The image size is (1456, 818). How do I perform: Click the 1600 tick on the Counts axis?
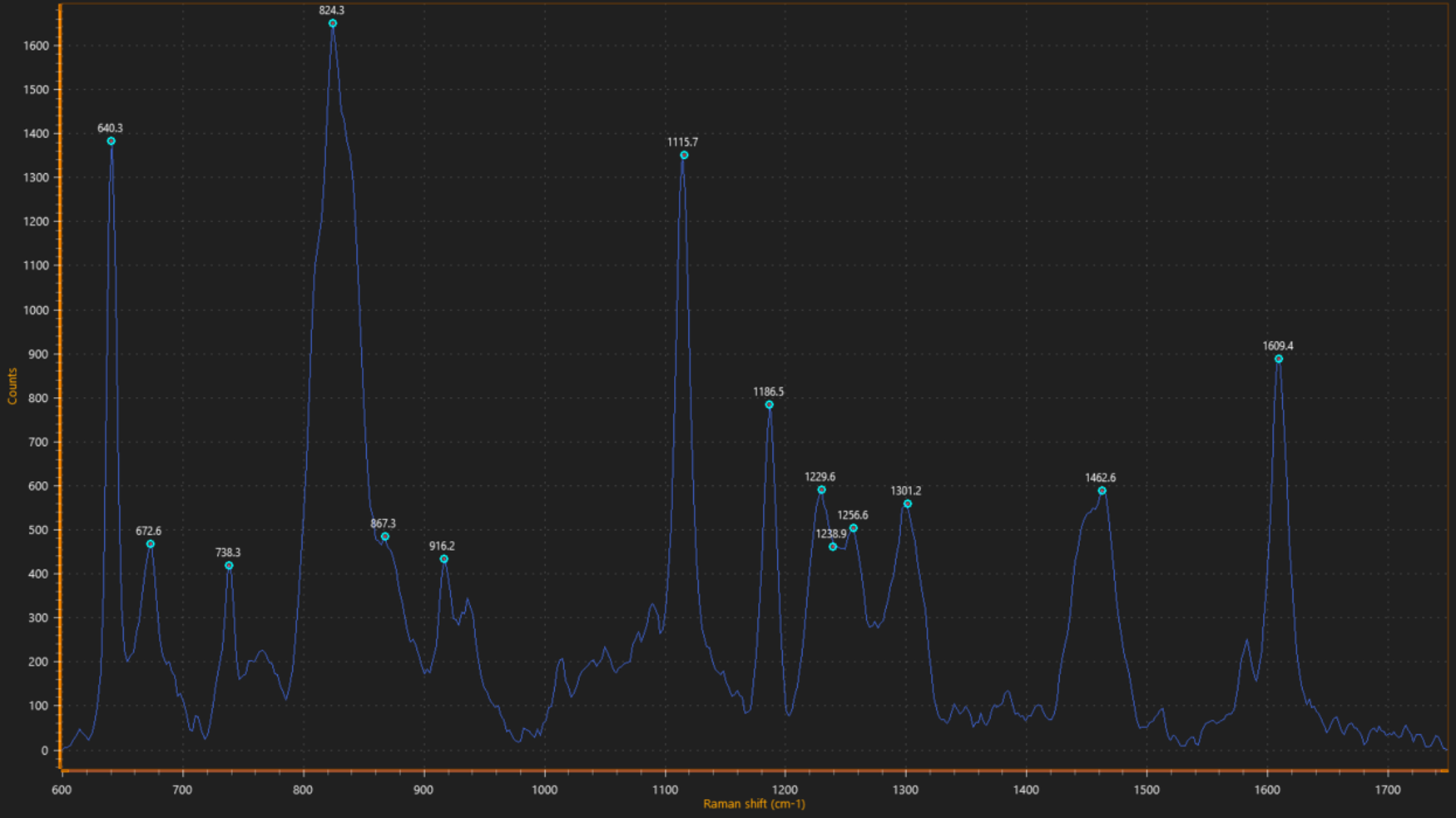click(x=37, y=46)
